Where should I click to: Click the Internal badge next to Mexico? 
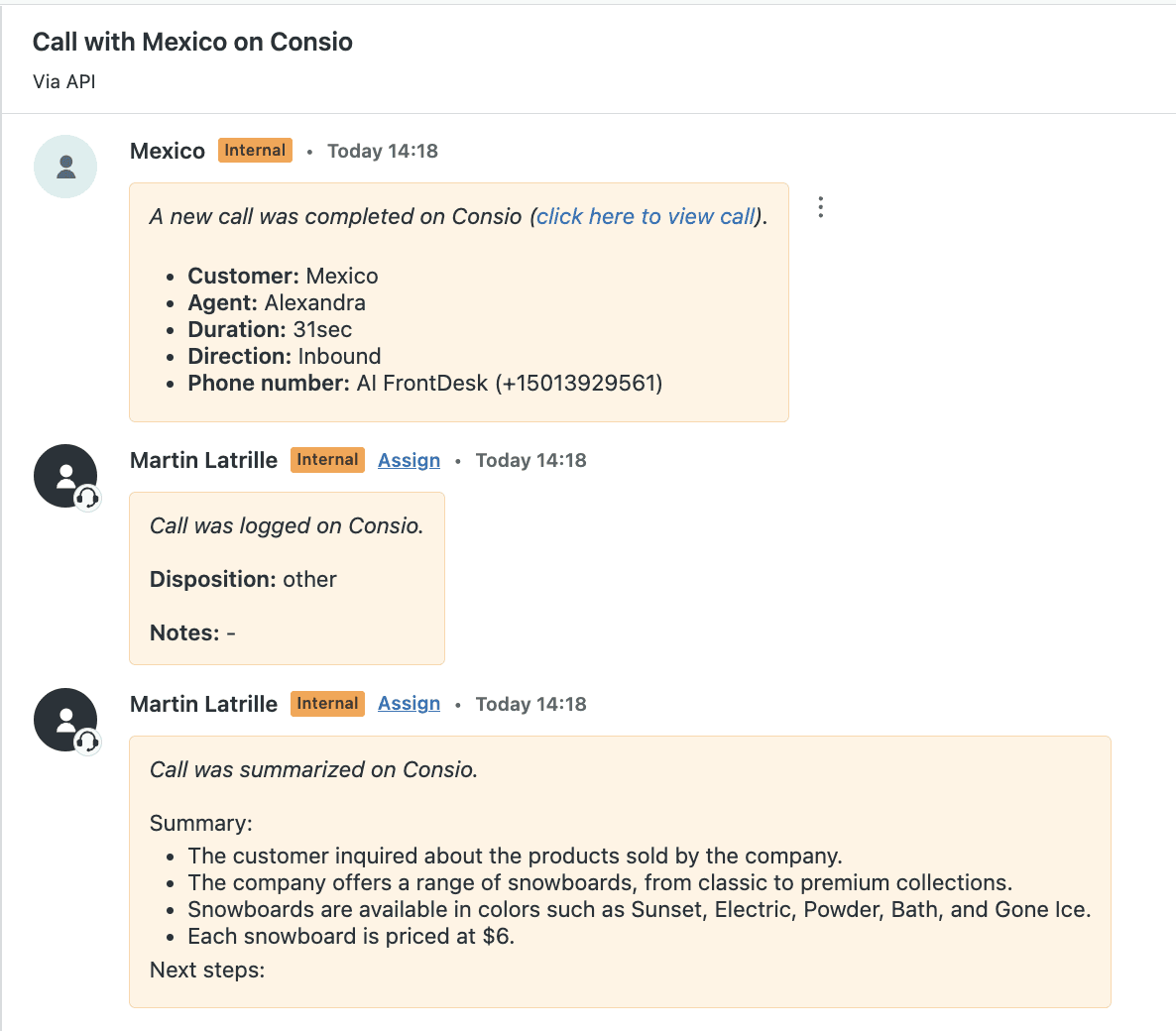255,151
